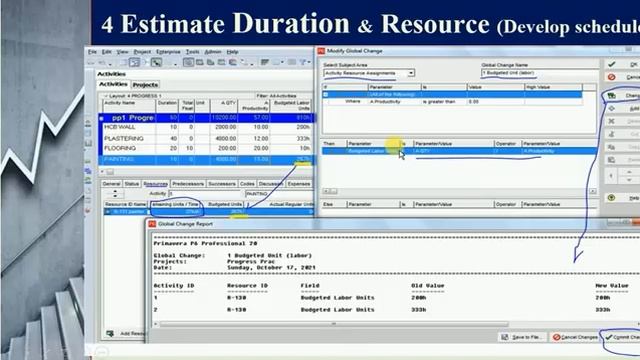Open the Help menu in the main window
640x360 pixels.
[232, 52]
